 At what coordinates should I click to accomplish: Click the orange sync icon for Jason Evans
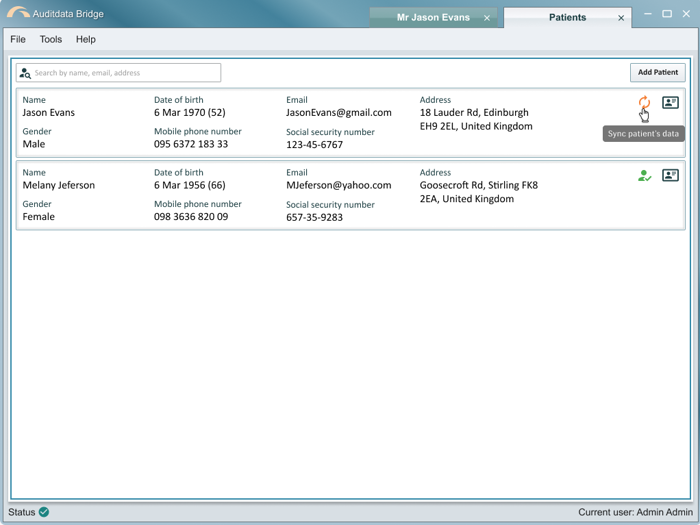coord(644,102)
